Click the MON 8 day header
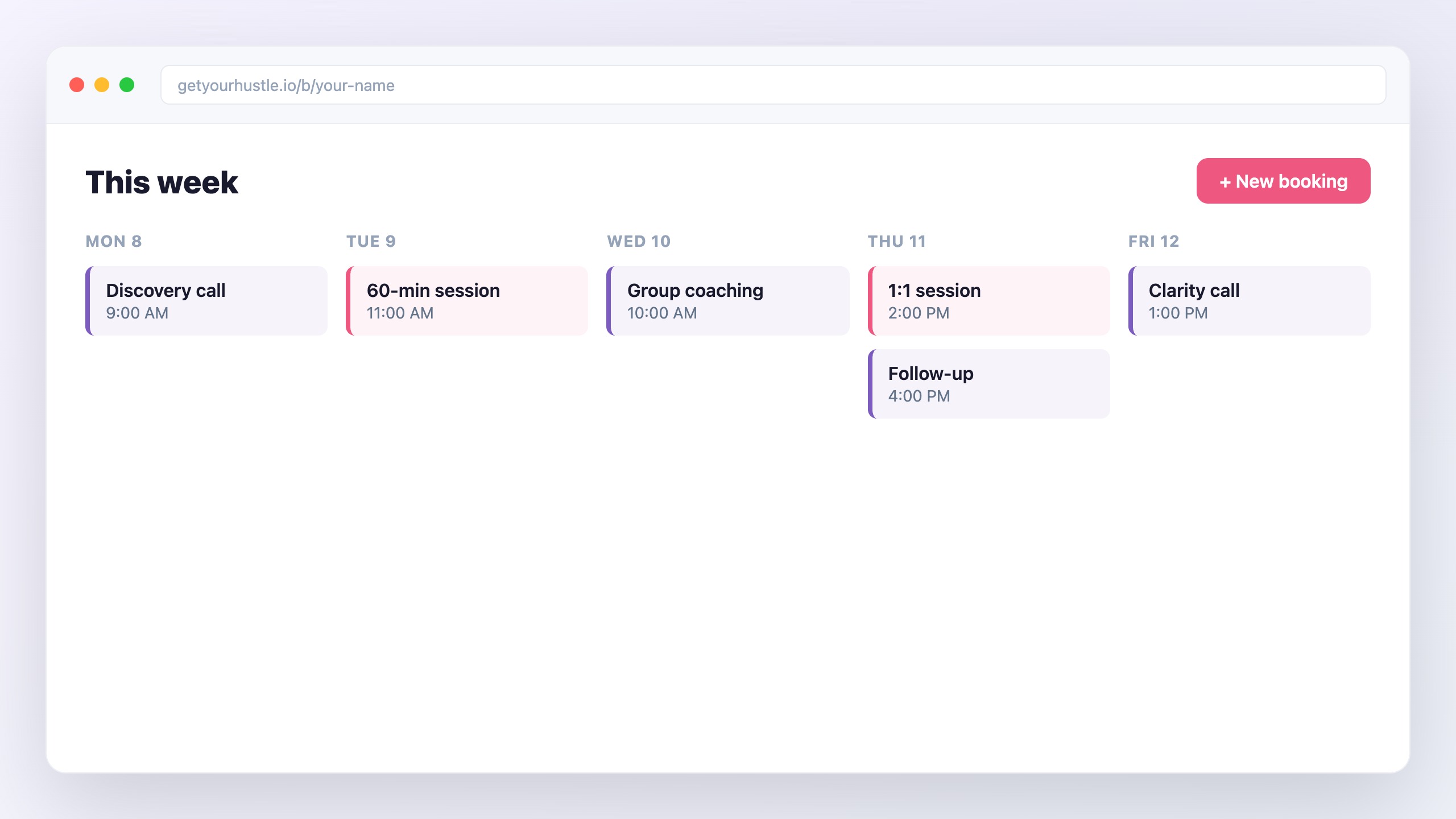This screenshot has width=1456, height=819. tap(114, 241)
